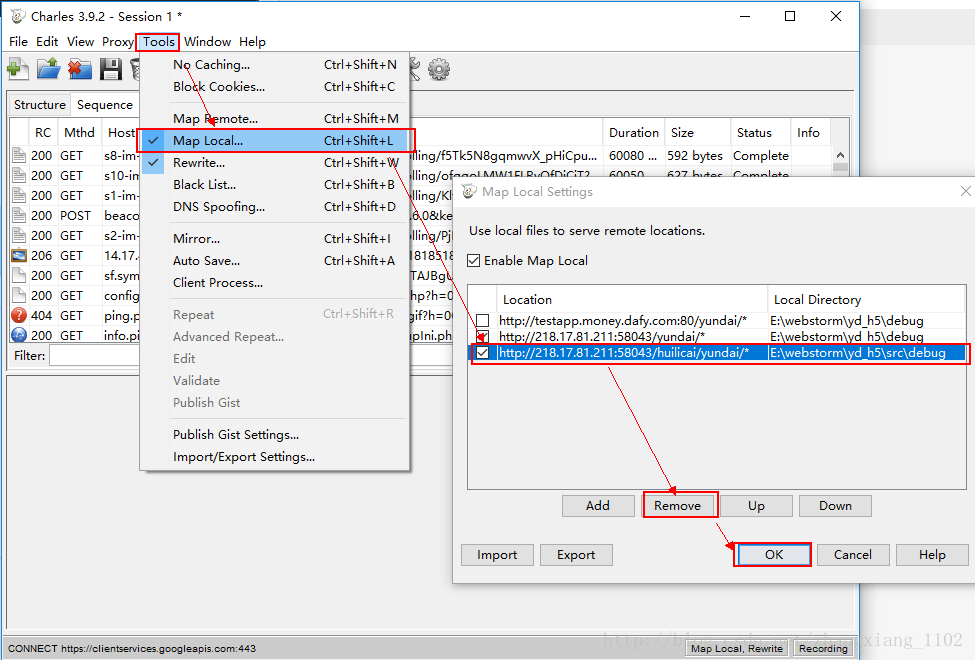Choose No Caching... from the Tools menu
975x660 pixels.
[x=274, y=65]
